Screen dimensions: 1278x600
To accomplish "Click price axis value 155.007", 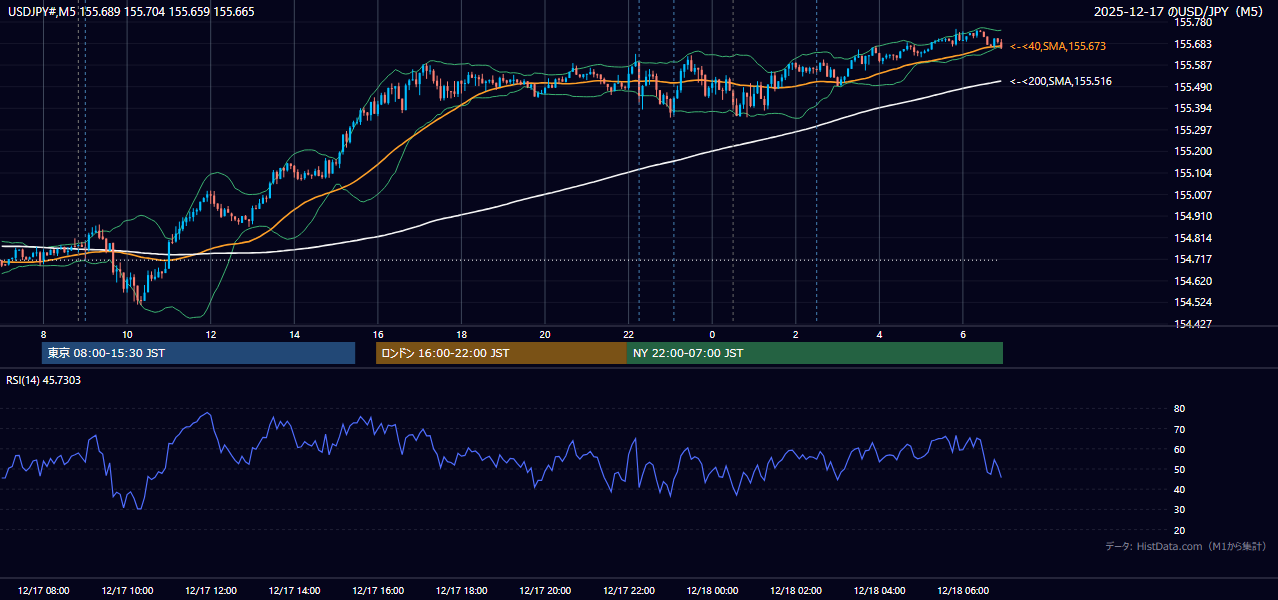I will (1192, 195).
